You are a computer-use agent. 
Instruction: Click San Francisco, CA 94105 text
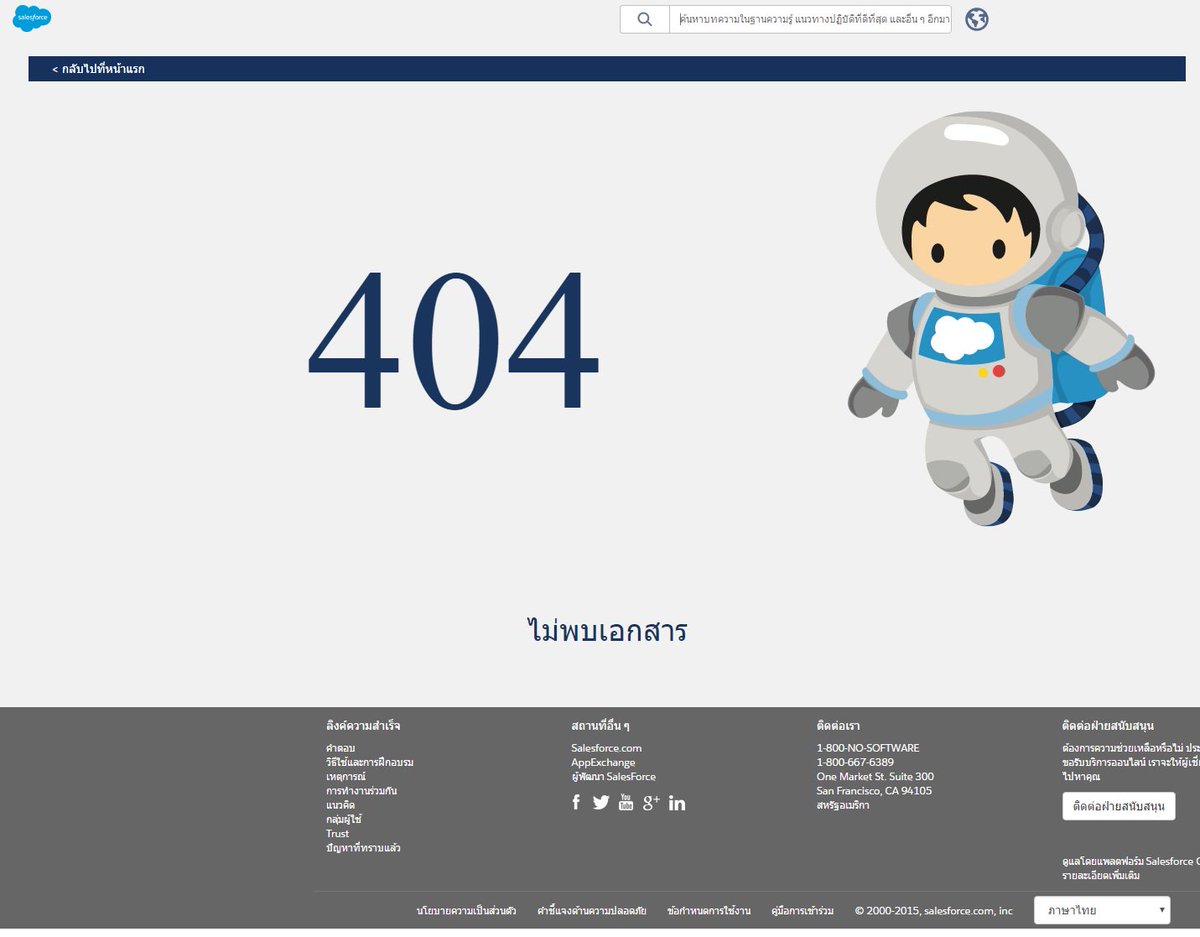(x=874, y=790)
